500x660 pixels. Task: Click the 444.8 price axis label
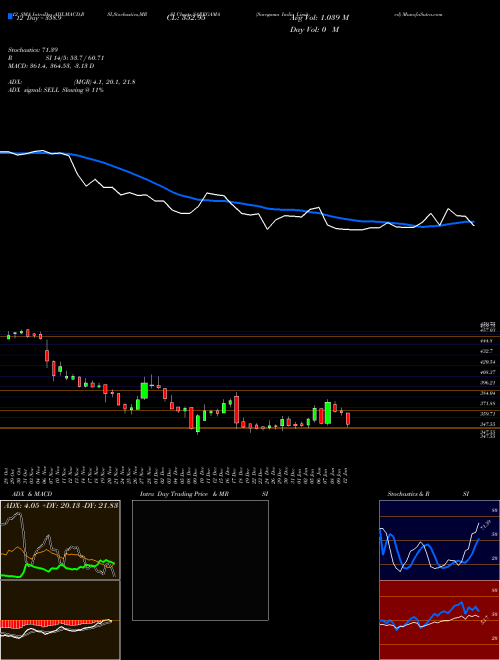pyautogui.click(x=487, y=341)
